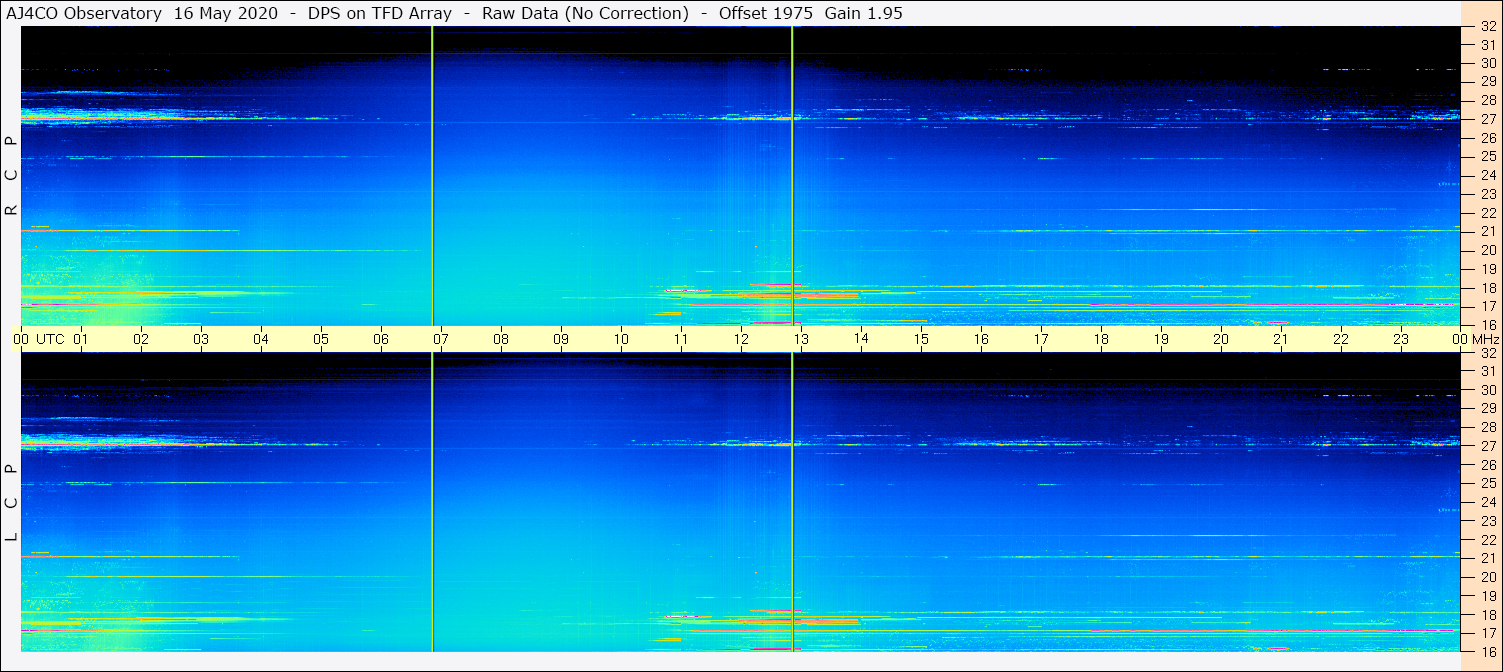The image size is (1503, 672).
Task: Click hour label 01 on the UTC axis
Action: (x=81, y=339)
